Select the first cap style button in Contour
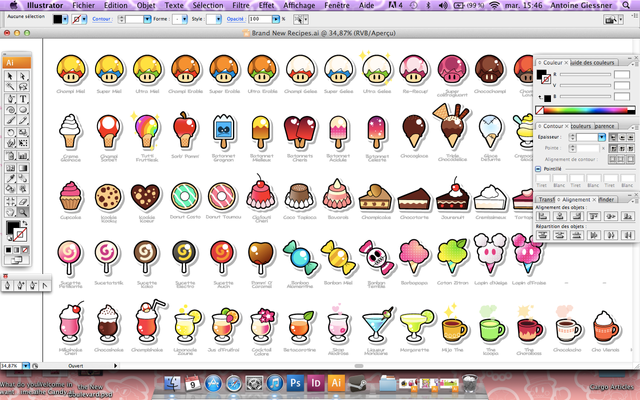 pos(612,136)
